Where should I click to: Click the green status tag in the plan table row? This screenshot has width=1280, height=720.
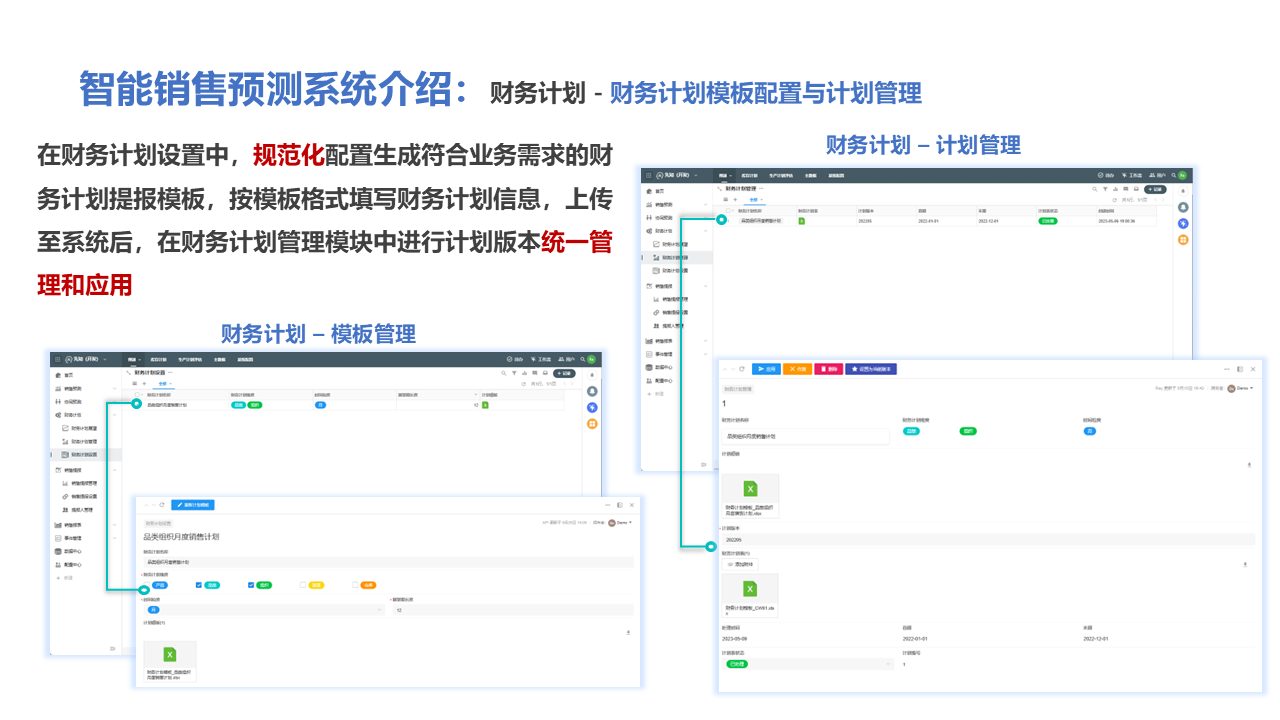tap(1047, 221)
